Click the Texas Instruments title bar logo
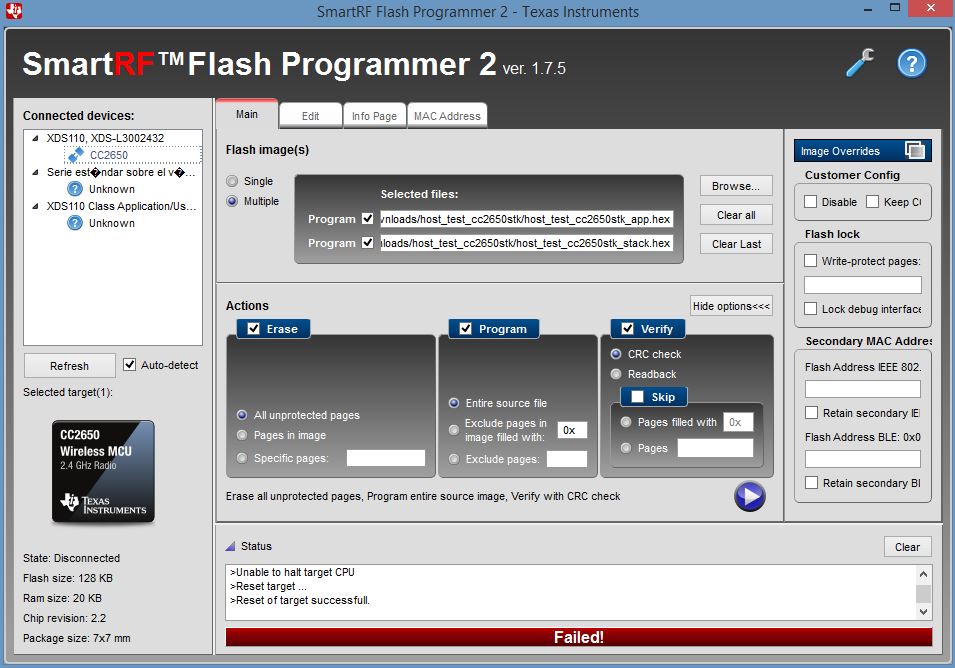This screenshot has height=668, width=955. (x=14, y=10)
